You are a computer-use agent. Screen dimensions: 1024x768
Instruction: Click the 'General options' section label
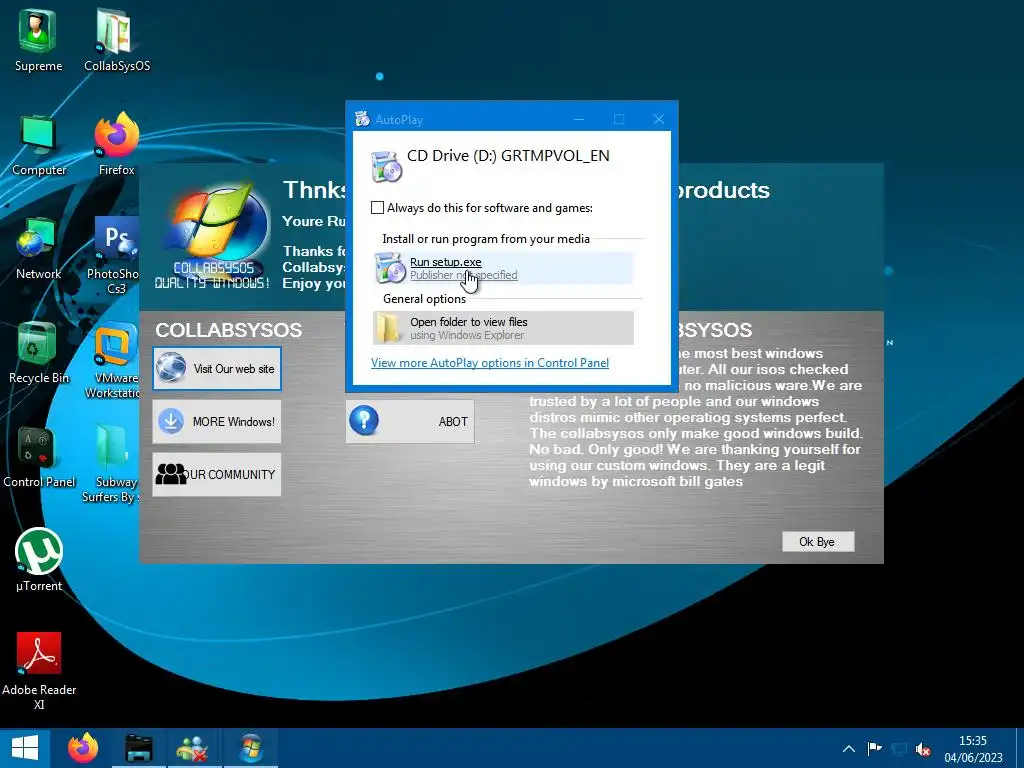coord(424,299)
